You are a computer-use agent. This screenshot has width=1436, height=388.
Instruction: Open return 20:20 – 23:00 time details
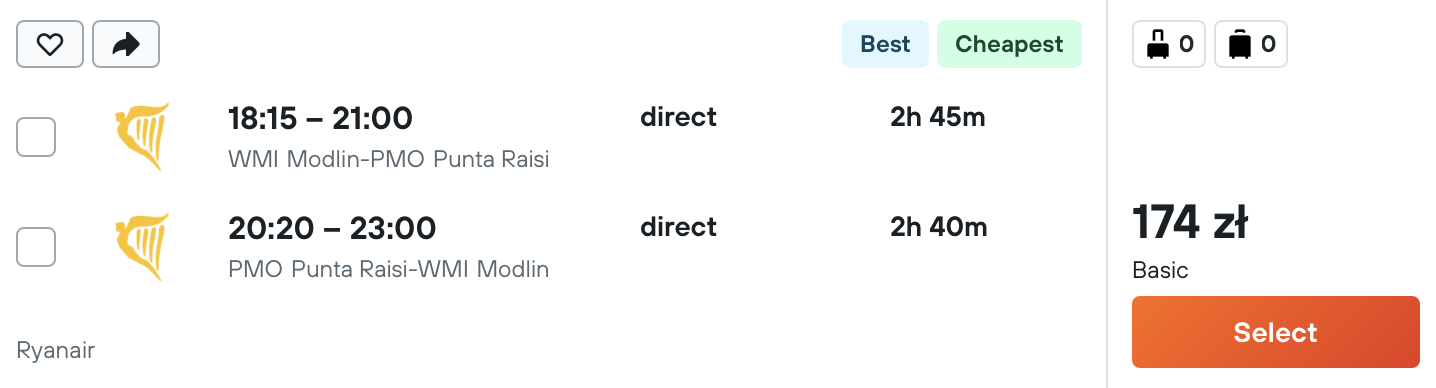click(x=332, y=229)
